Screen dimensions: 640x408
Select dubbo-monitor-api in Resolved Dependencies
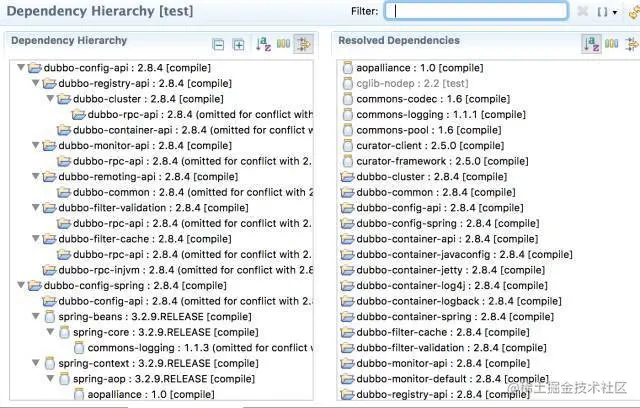click(x=435, y=363)
